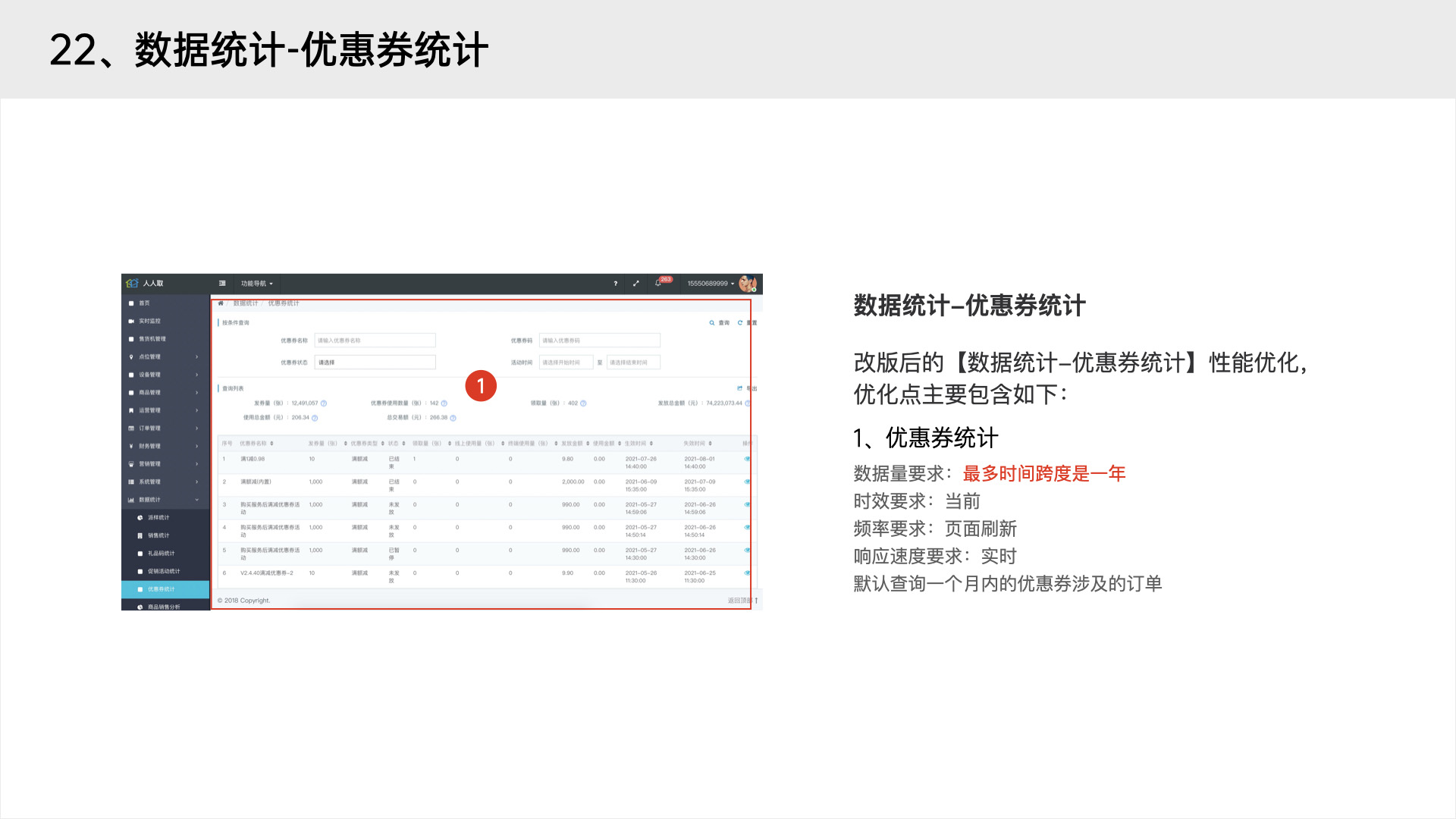Open 销售统计 submenu item
Screen dimensions: 1456x819
tap(165, 535)
